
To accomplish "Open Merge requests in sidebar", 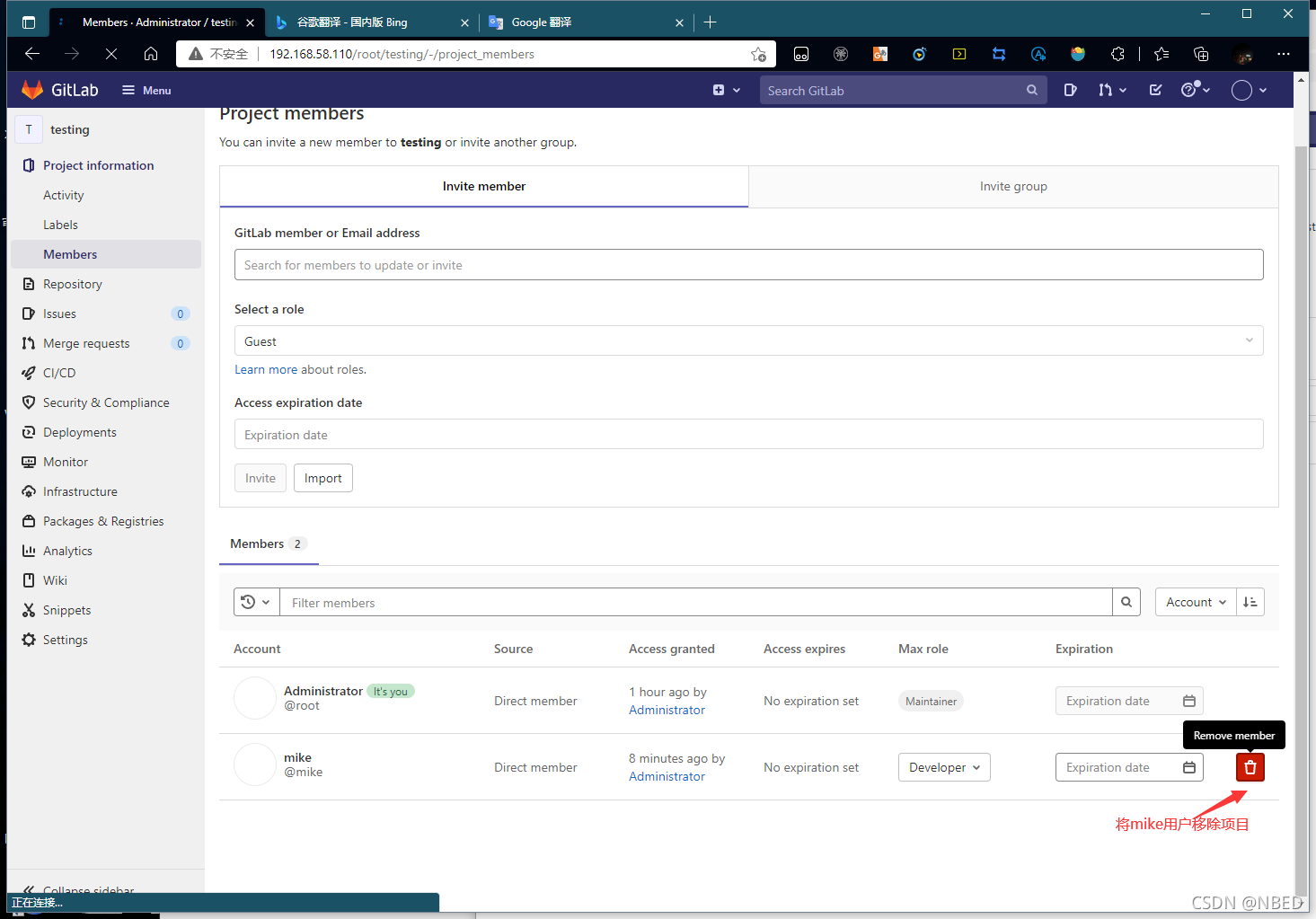I will [86, 343].
